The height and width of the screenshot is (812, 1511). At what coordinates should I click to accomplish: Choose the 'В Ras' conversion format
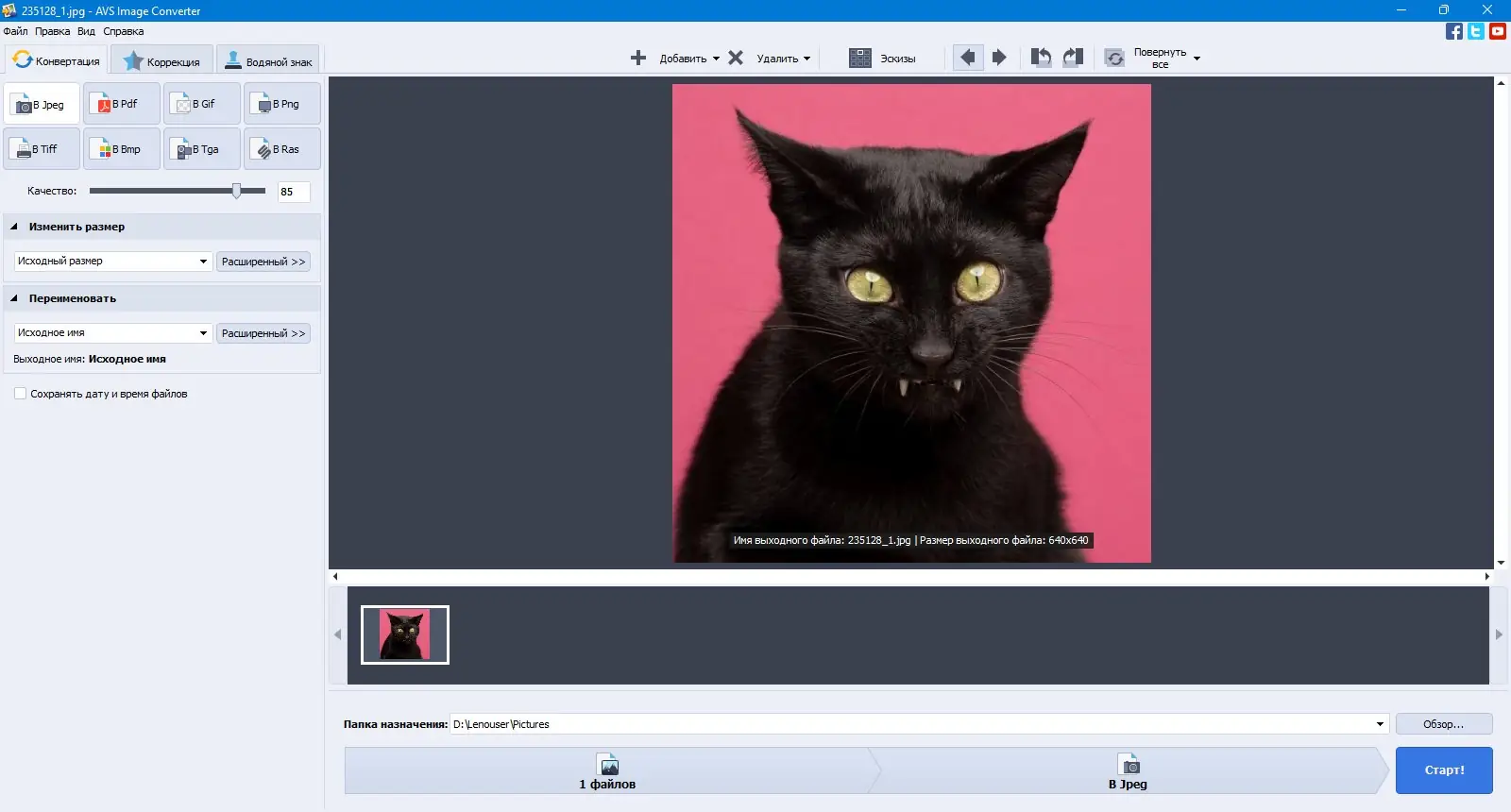[282, 149]
